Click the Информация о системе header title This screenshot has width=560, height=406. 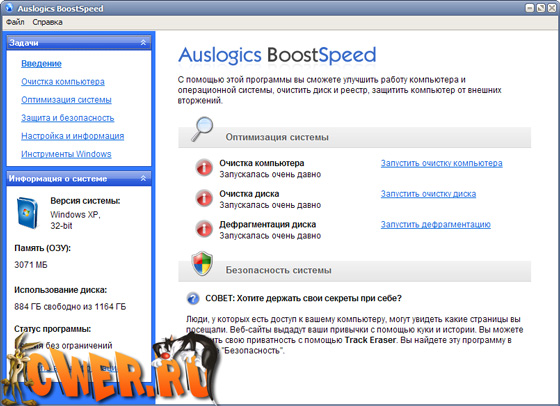[58, 179]
